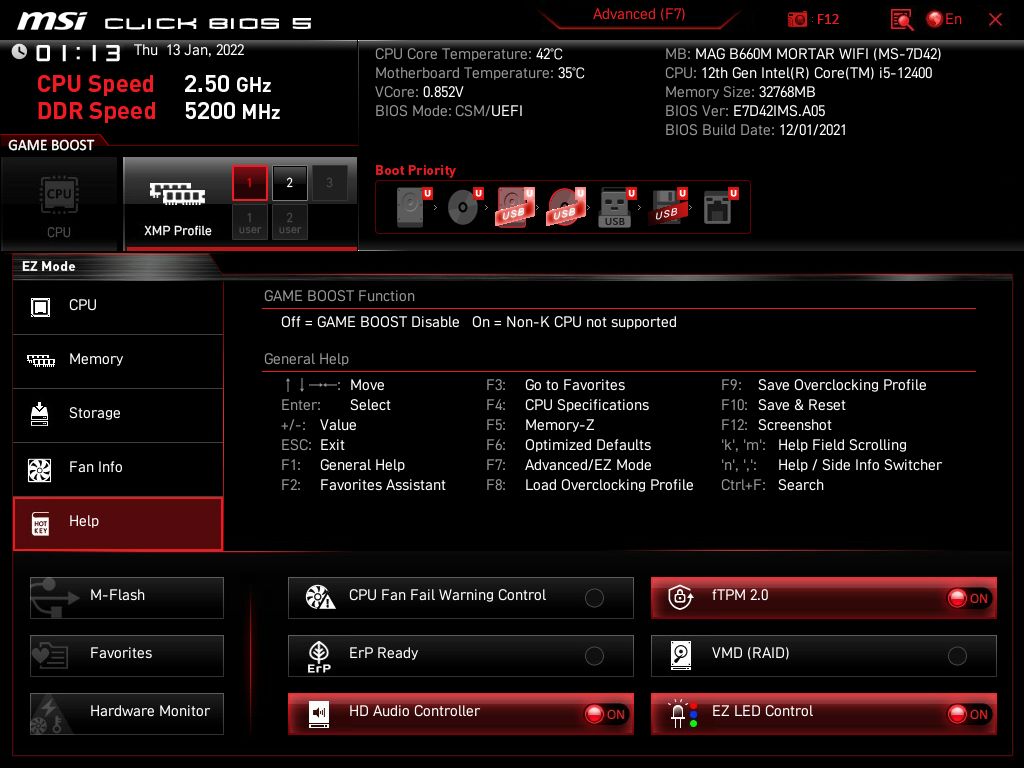Click the 'Favorites Assistant' help entry
The width and height of the screenshot is (1024, 768).
383,485
